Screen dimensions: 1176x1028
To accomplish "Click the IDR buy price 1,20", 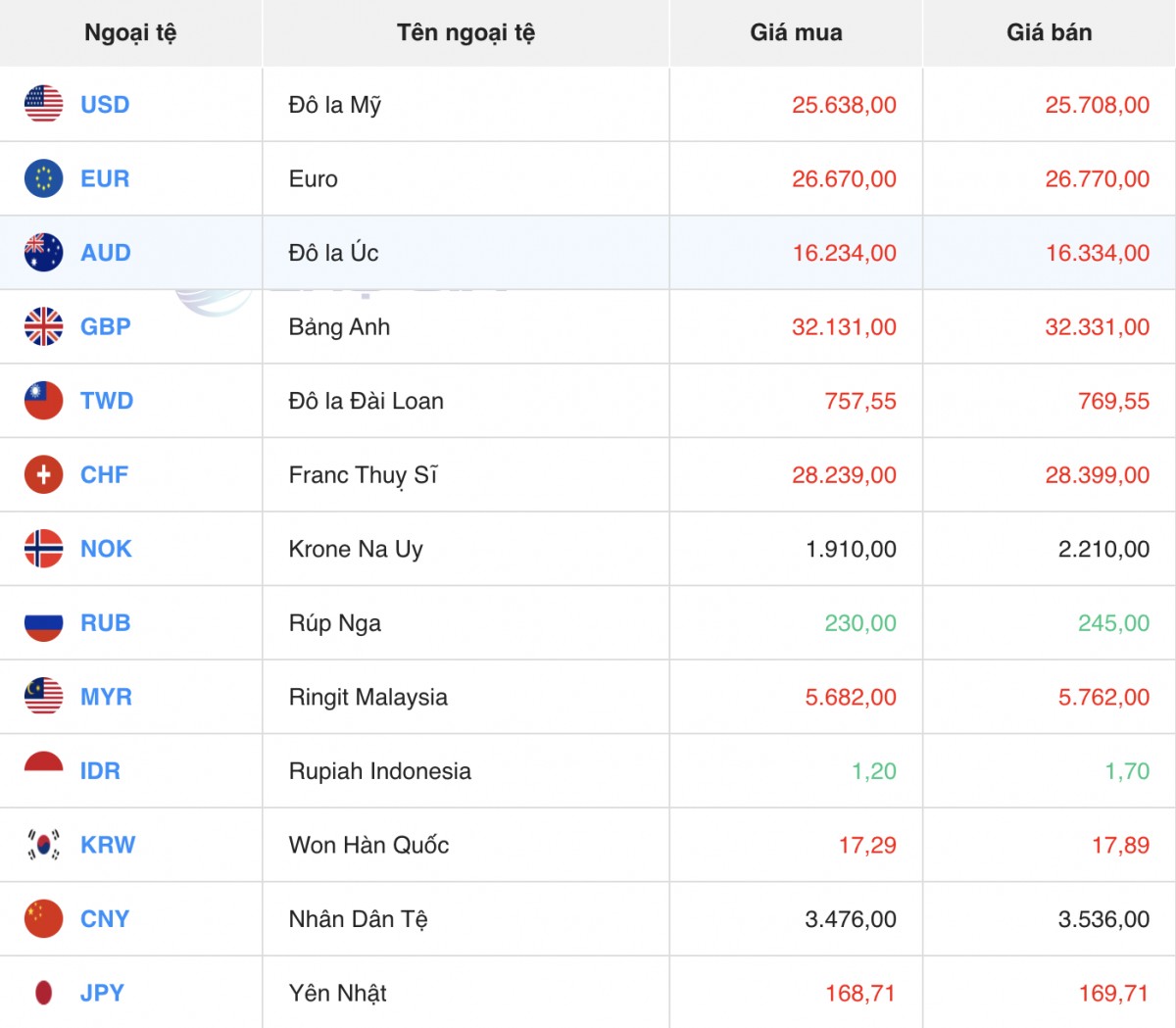I will (x=873, y=771).
